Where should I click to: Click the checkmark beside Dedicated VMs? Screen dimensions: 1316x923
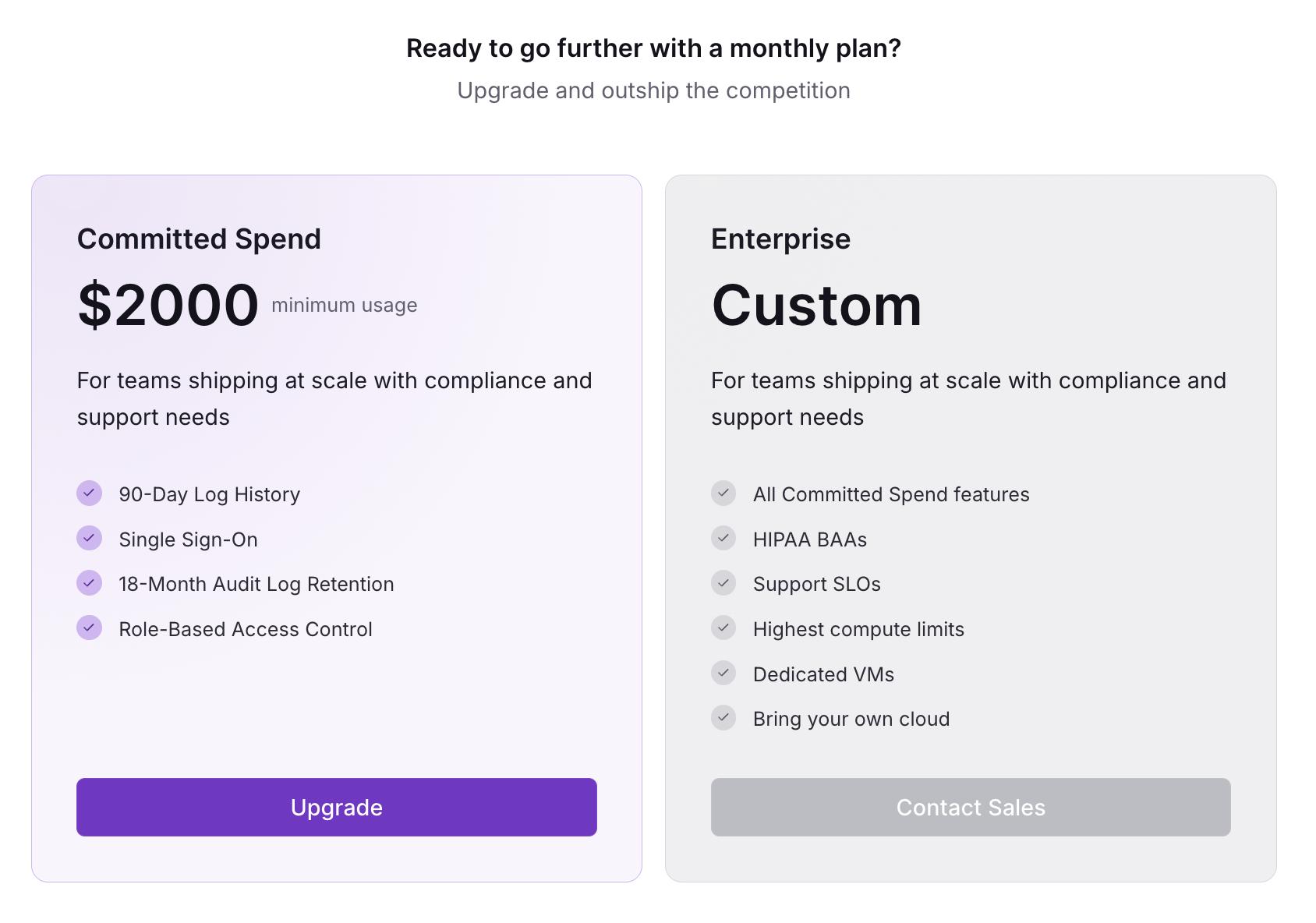point(723,673)
